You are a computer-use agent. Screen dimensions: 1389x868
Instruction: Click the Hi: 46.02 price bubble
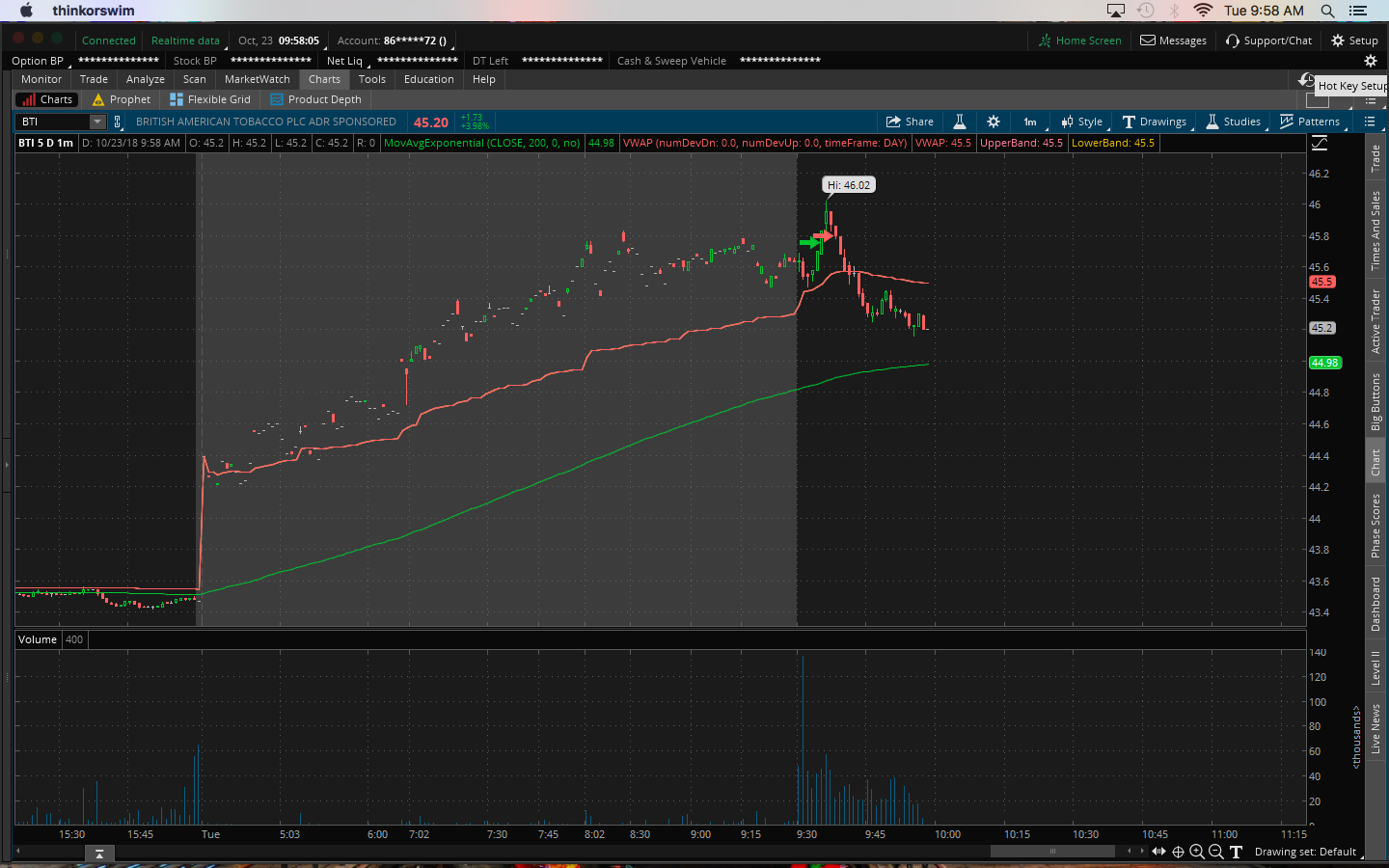point(848,185)
